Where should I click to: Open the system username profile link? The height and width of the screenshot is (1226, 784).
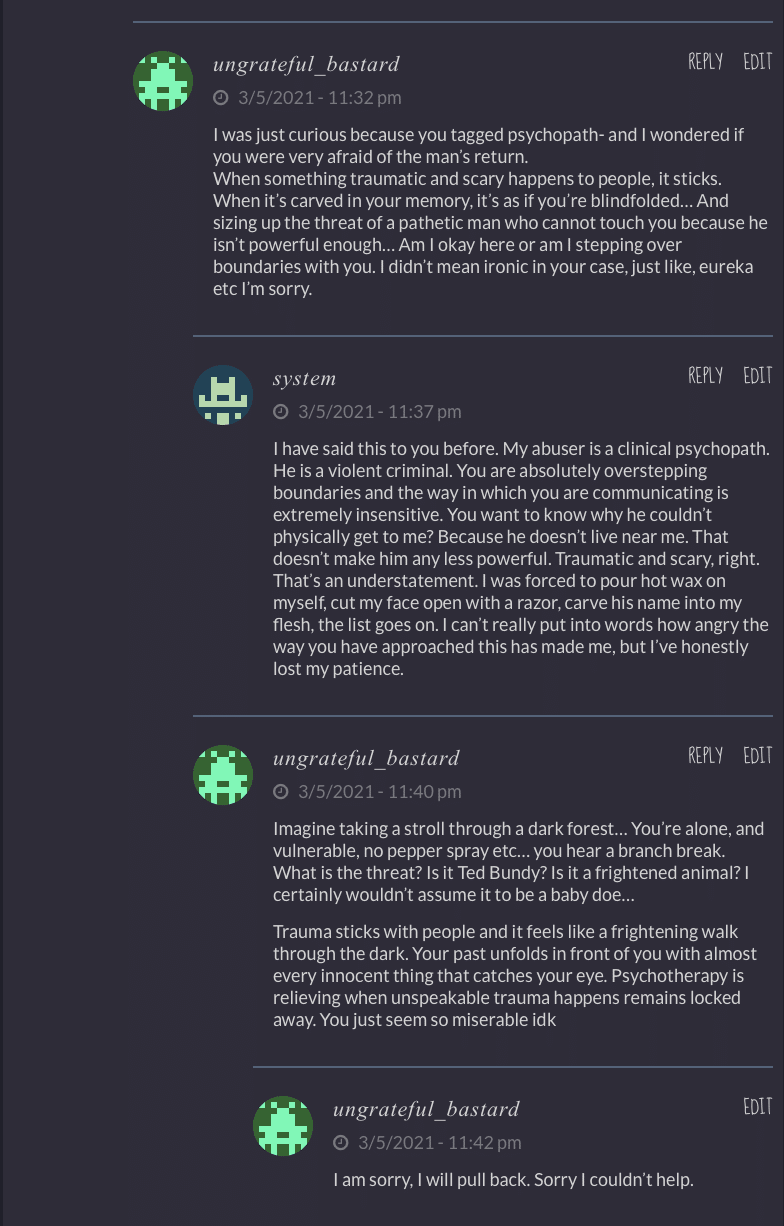[304, 379]
